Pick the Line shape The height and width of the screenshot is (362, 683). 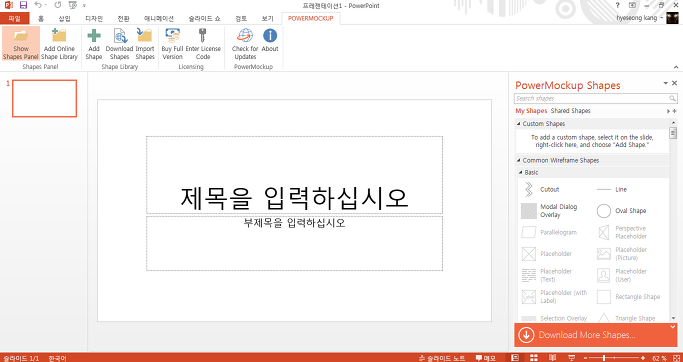point(612,189)
